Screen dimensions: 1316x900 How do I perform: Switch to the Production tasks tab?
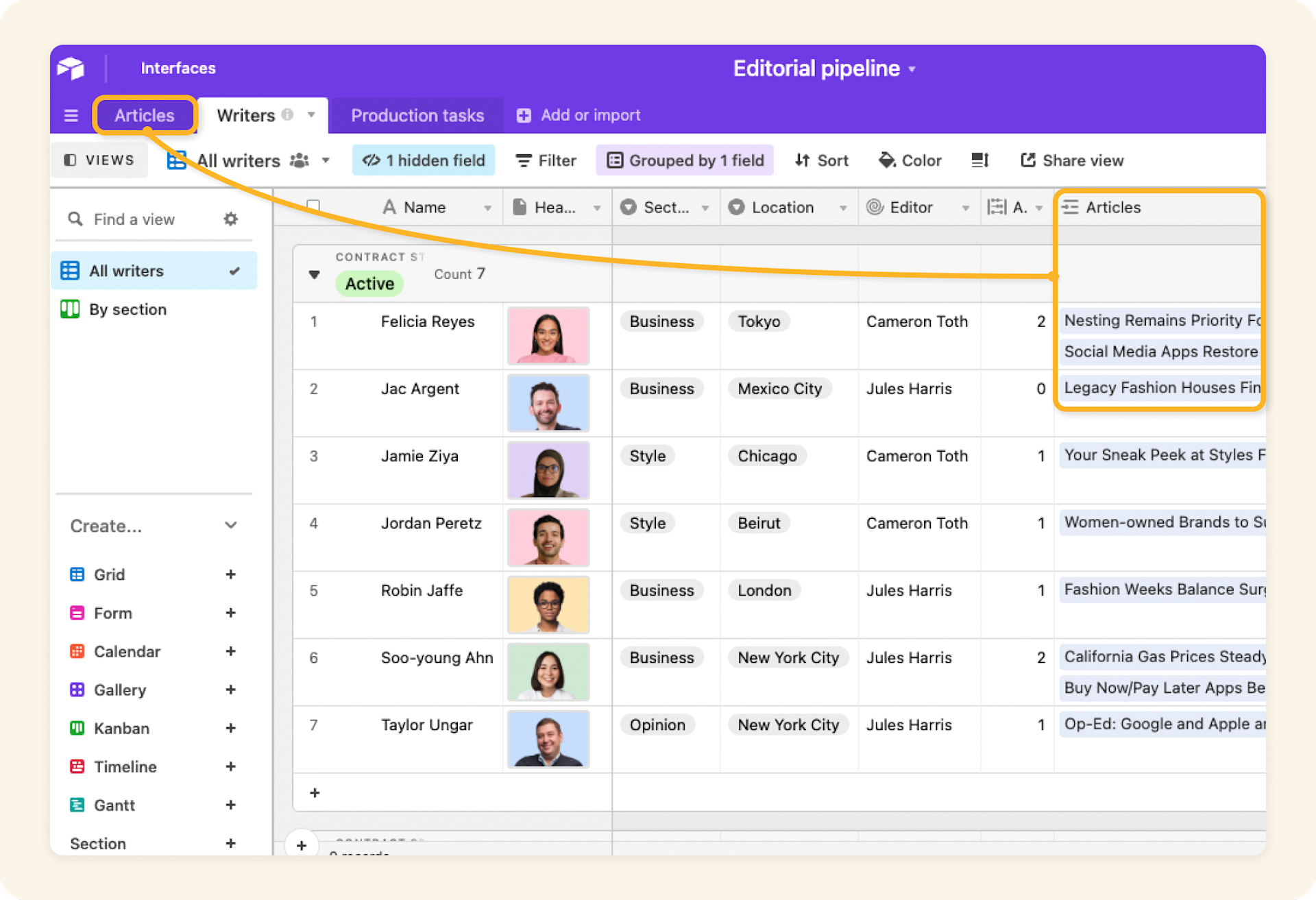coord(417,115)
